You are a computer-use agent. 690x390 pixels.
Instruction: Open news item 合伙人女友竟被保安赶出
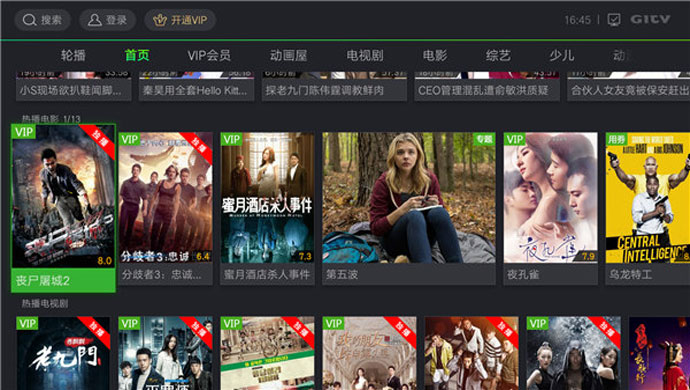pos(628,87)
